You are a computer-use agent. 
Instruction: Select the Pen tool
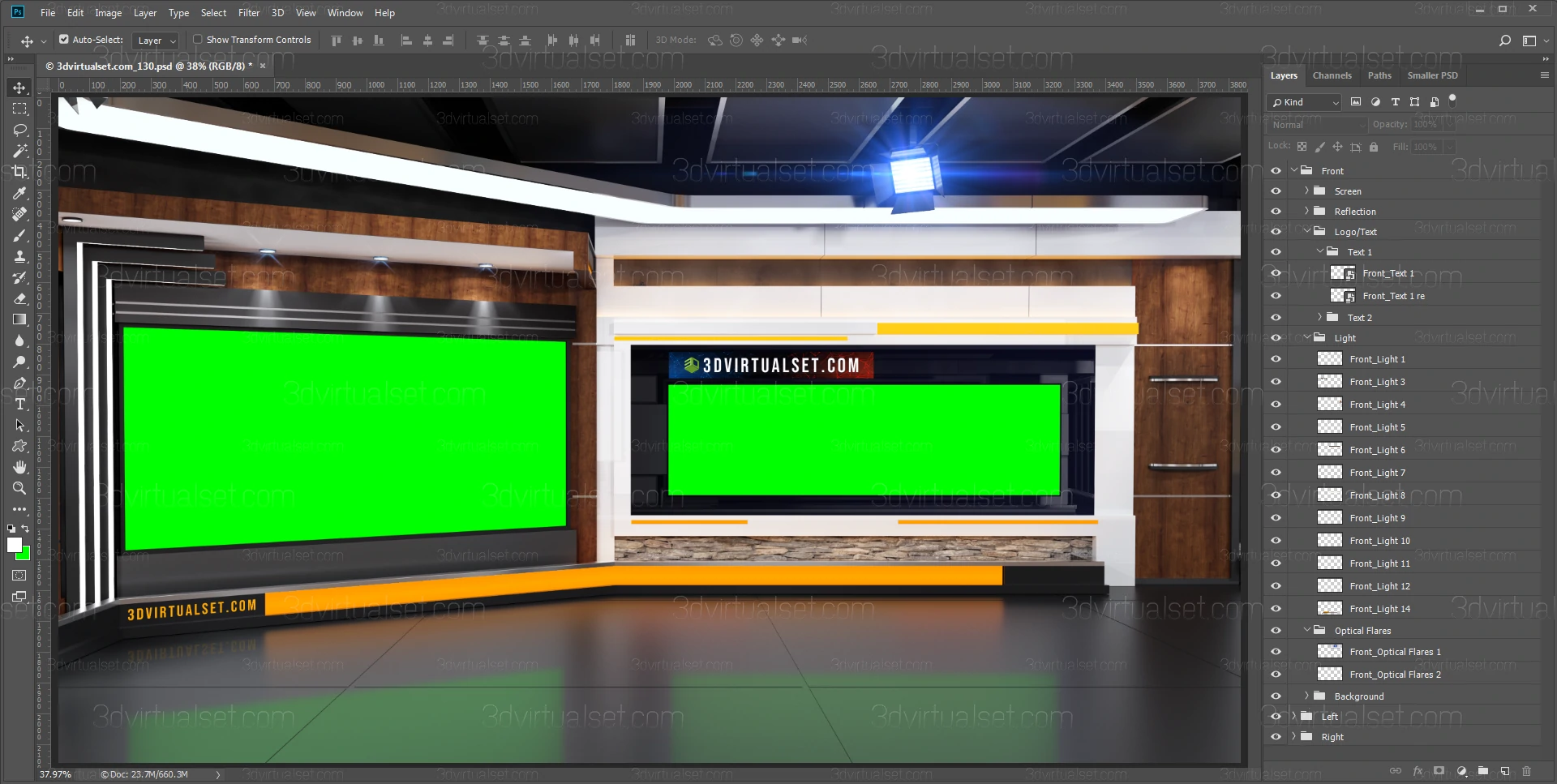pyautogui.click(x=19, y=383)
